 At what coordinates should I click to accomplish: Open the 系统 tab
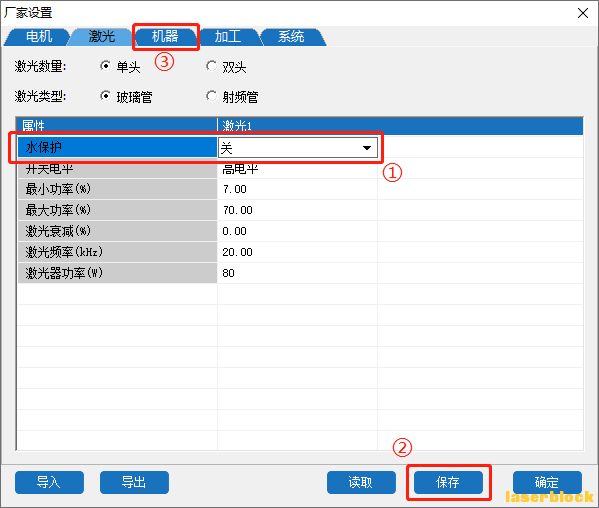(291, 37)
